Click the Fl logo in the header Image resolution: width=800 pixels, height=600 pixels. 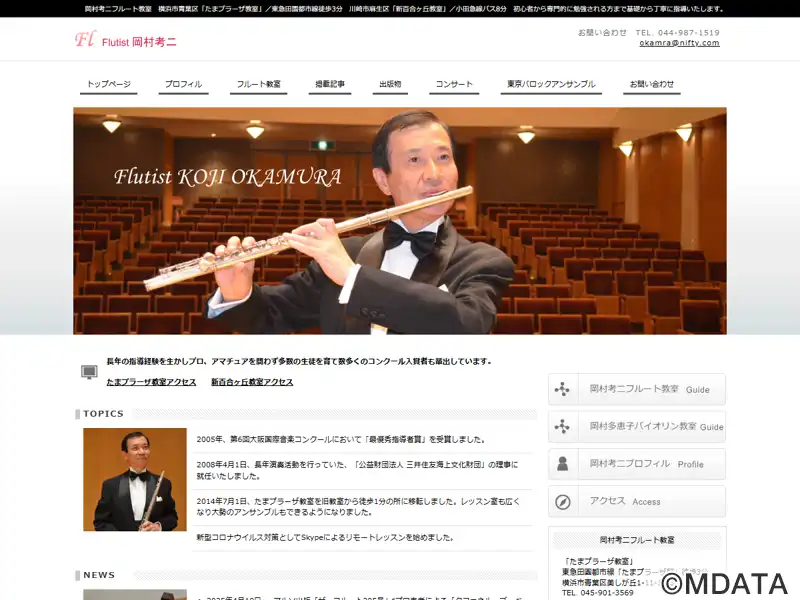84,40
